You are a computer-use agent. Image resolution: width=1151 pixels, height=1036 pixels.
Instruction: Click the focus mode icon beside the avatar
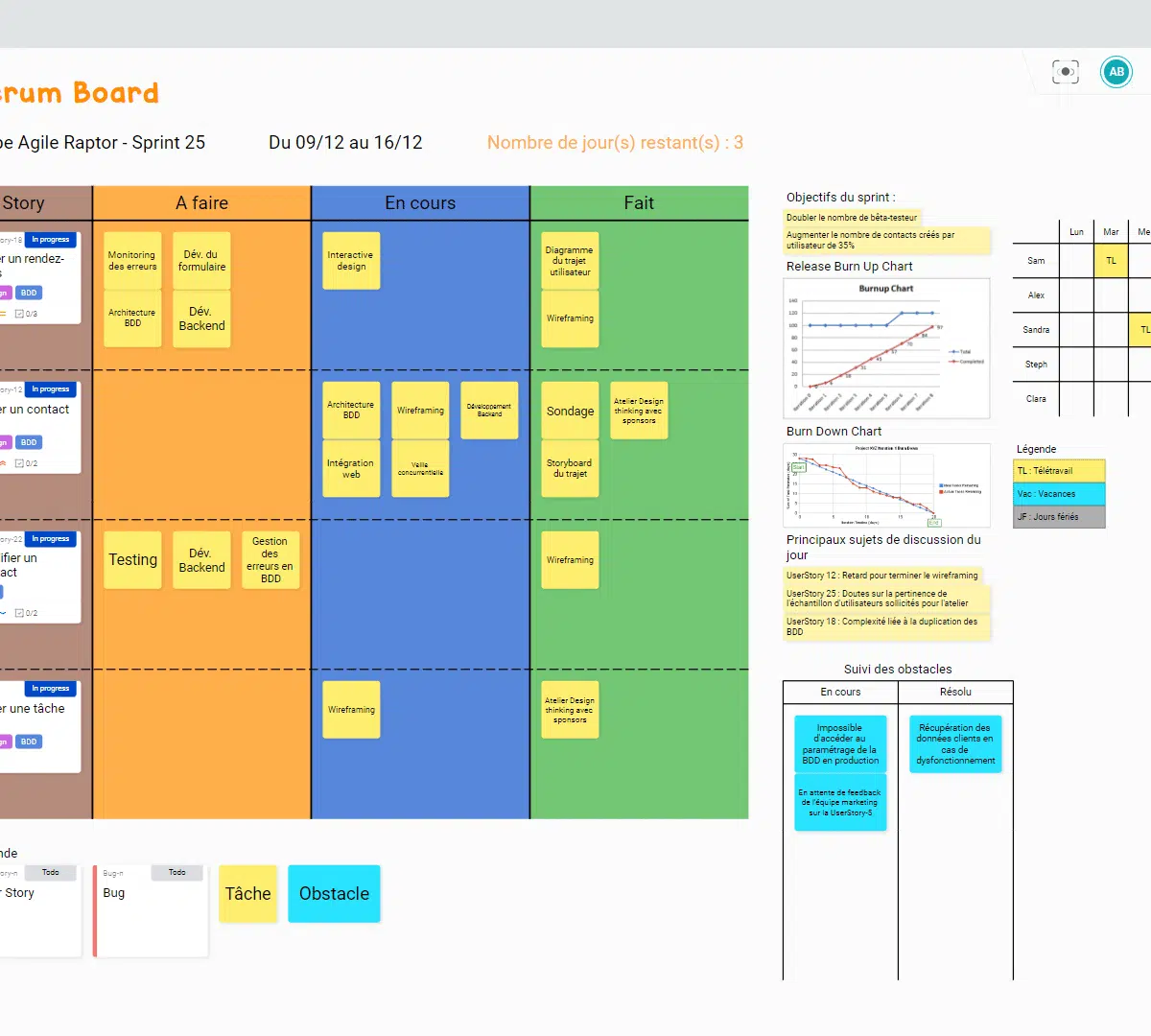(x=1065, y=72)
